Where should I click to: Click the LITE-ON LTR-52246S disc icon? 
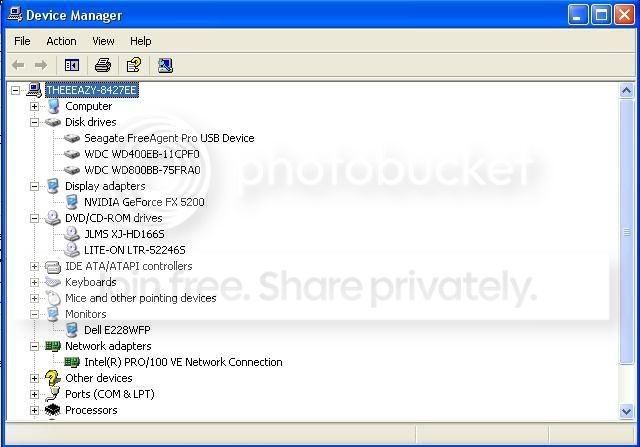(72, 250)
